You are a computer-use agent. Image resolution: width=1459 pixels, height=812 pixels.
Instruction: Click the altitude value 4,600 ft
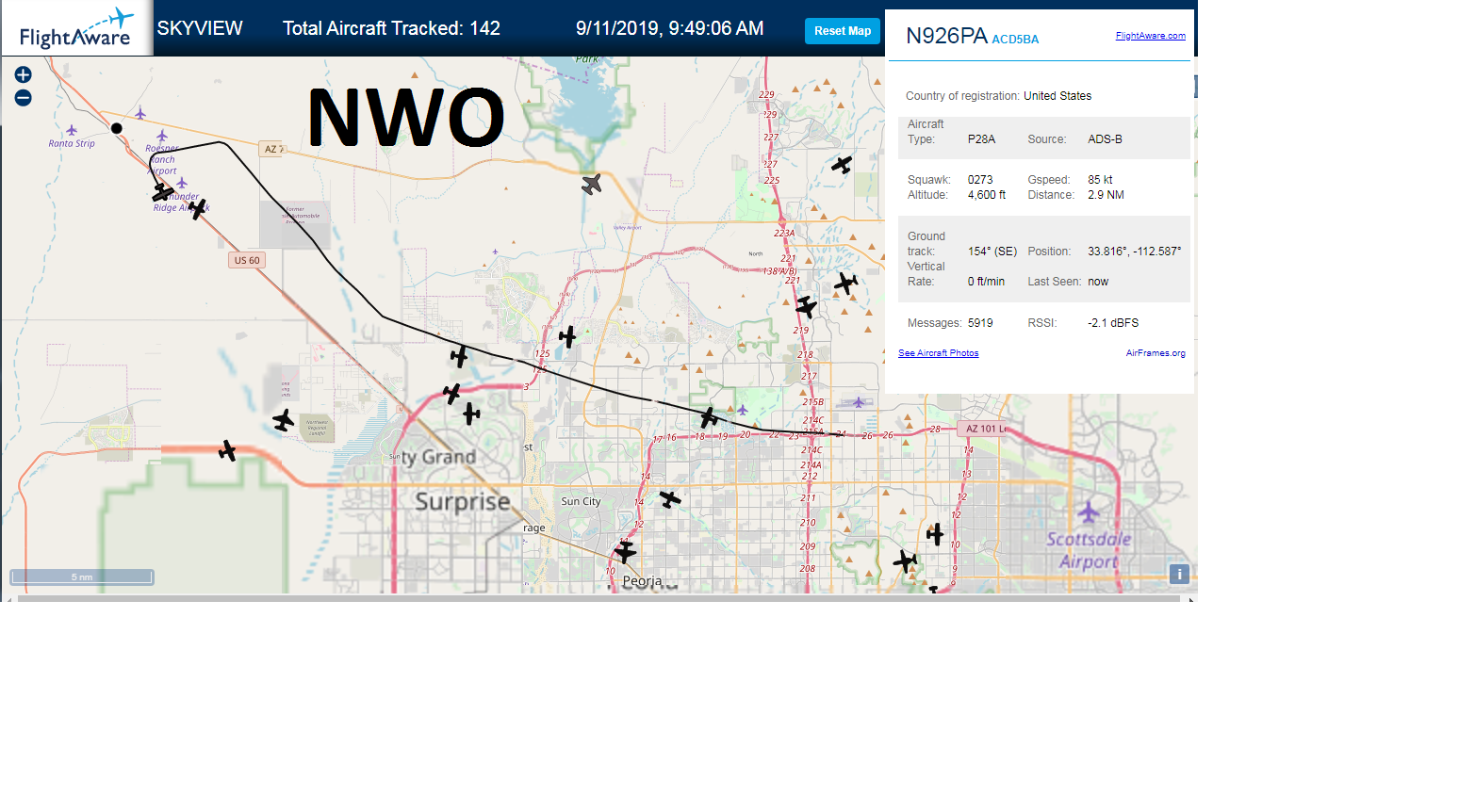(987, 195)
